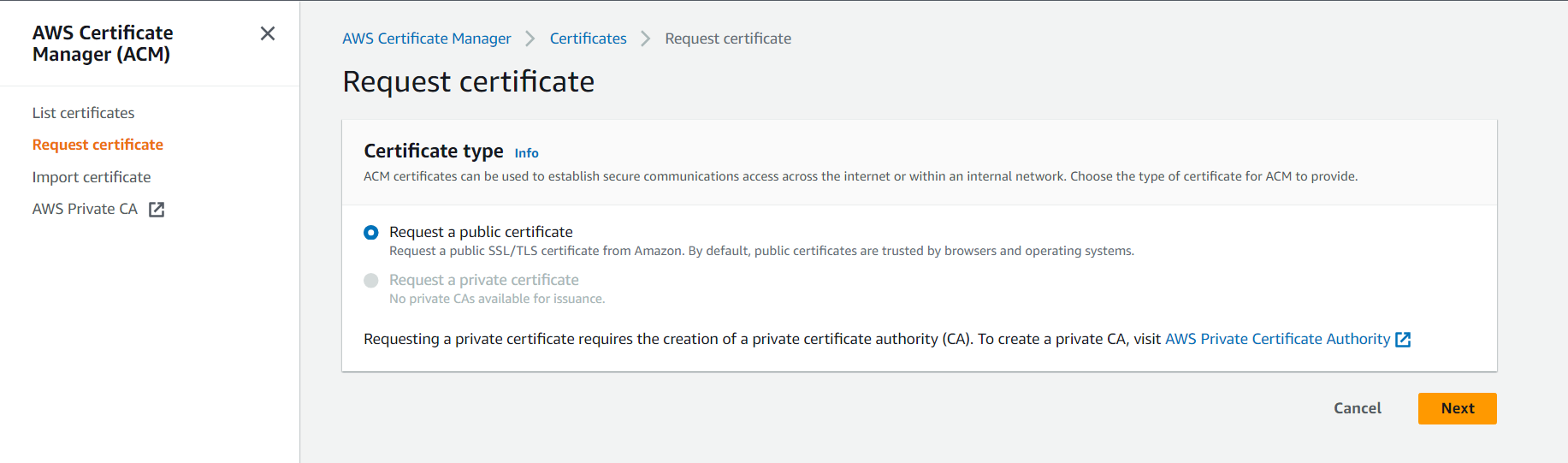Viewport: 1568px width, 463px height.
Task: Close the ACM side navigation panel
Action: pyautogui.click(x=268, y=33)
